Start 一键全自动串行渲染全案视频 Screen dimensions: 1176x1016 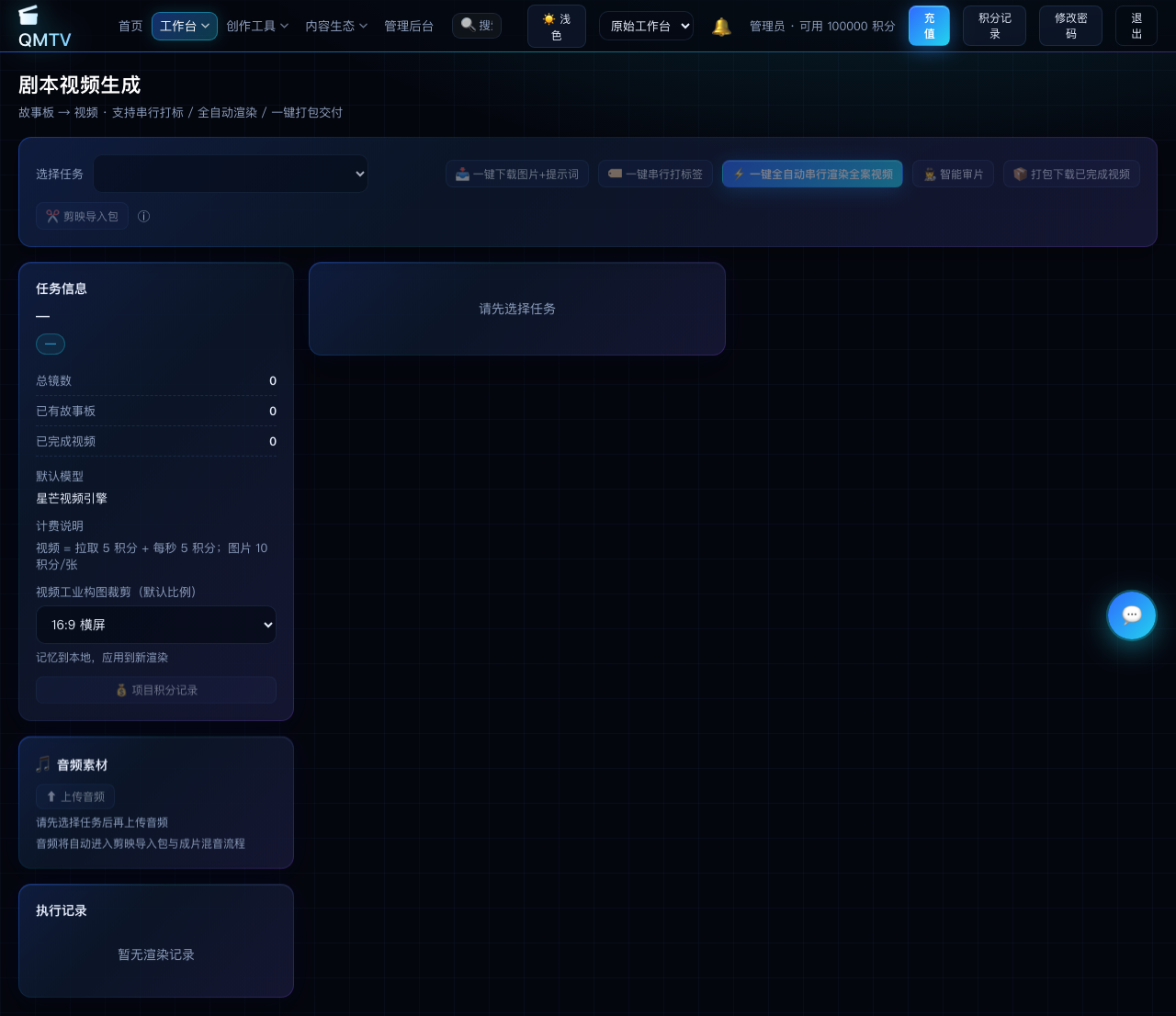pos(812,174)
